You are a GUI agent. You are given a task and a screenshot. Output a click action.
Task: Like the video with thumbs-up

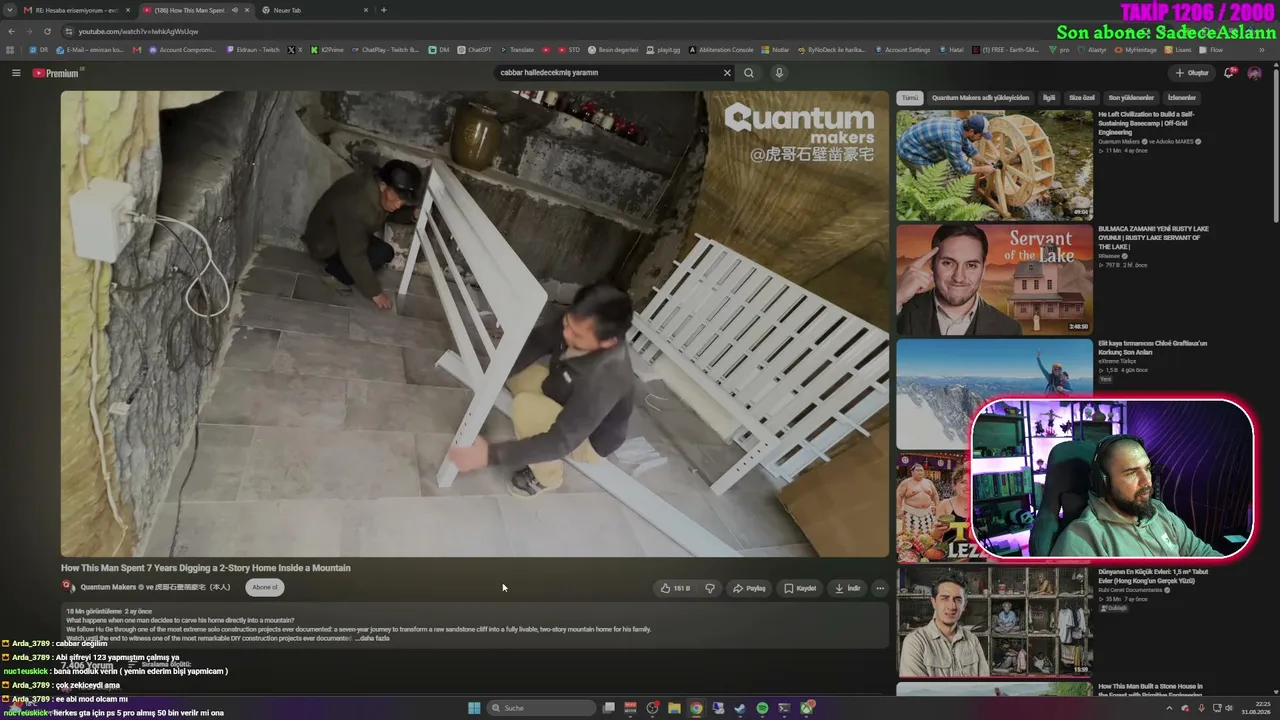(676, 588)
